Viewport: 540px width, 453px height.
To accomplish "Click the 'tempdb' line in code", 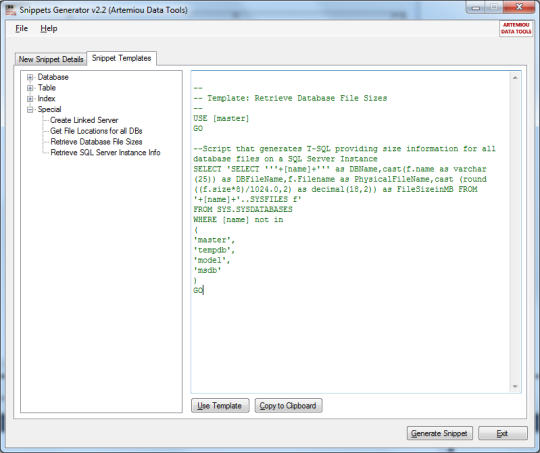I will tap(214, 250).
